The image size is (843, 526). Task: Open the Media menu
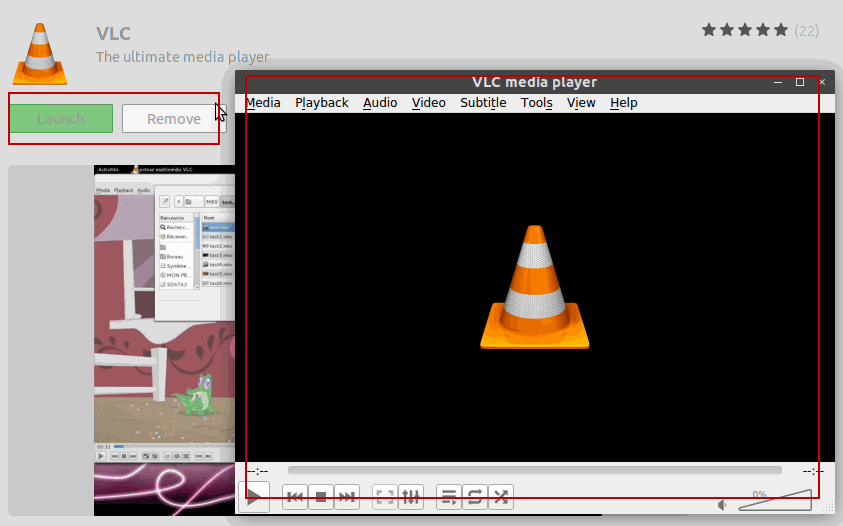point(263,103)
